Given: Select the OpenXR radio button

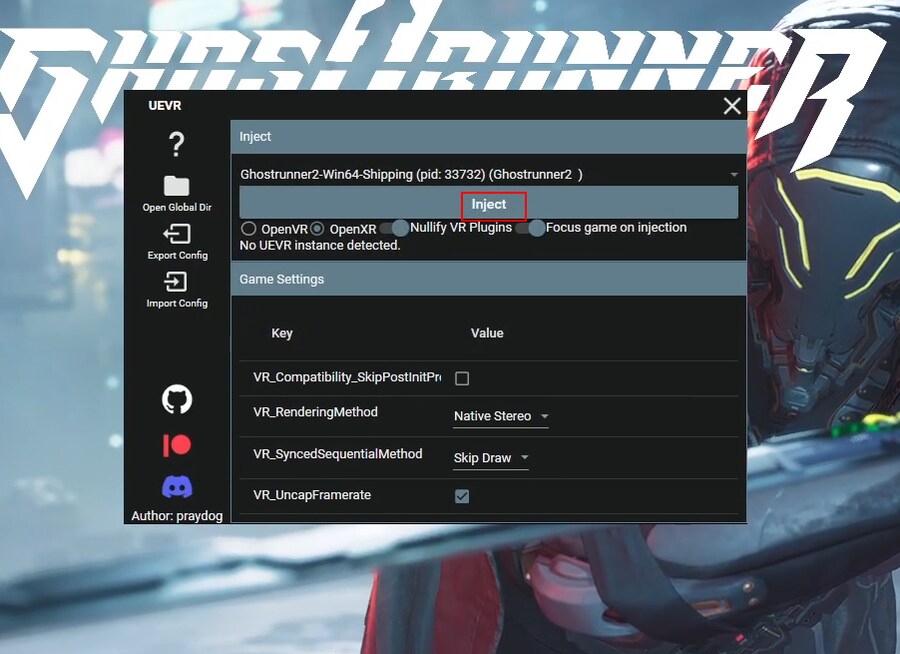Looking at the screenshot, I should click(x=318, y=229).
